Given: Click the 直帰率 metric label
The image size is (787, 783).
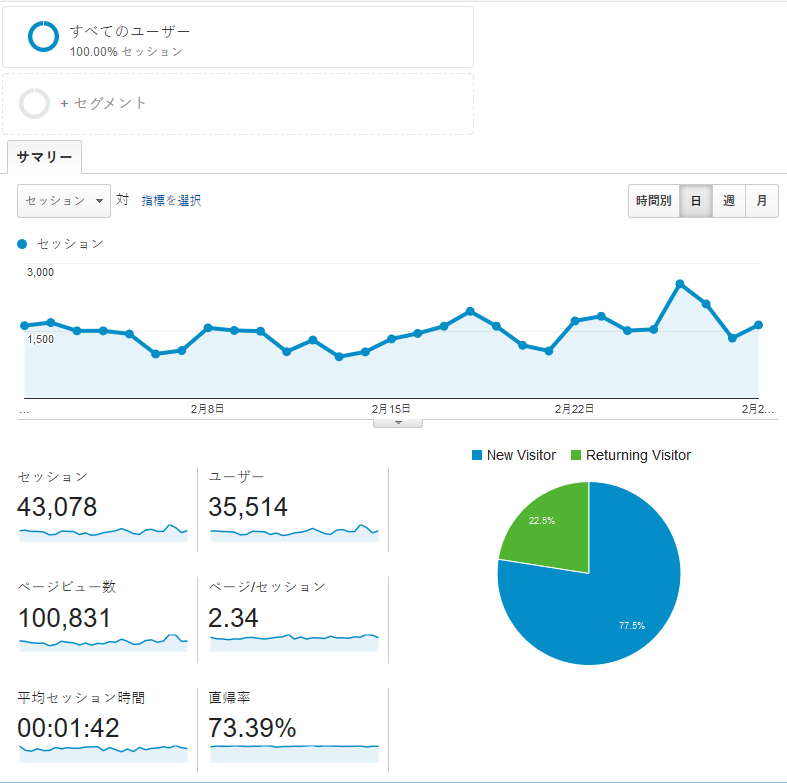Looking at the screenshot, I should [x=229, y=698].
